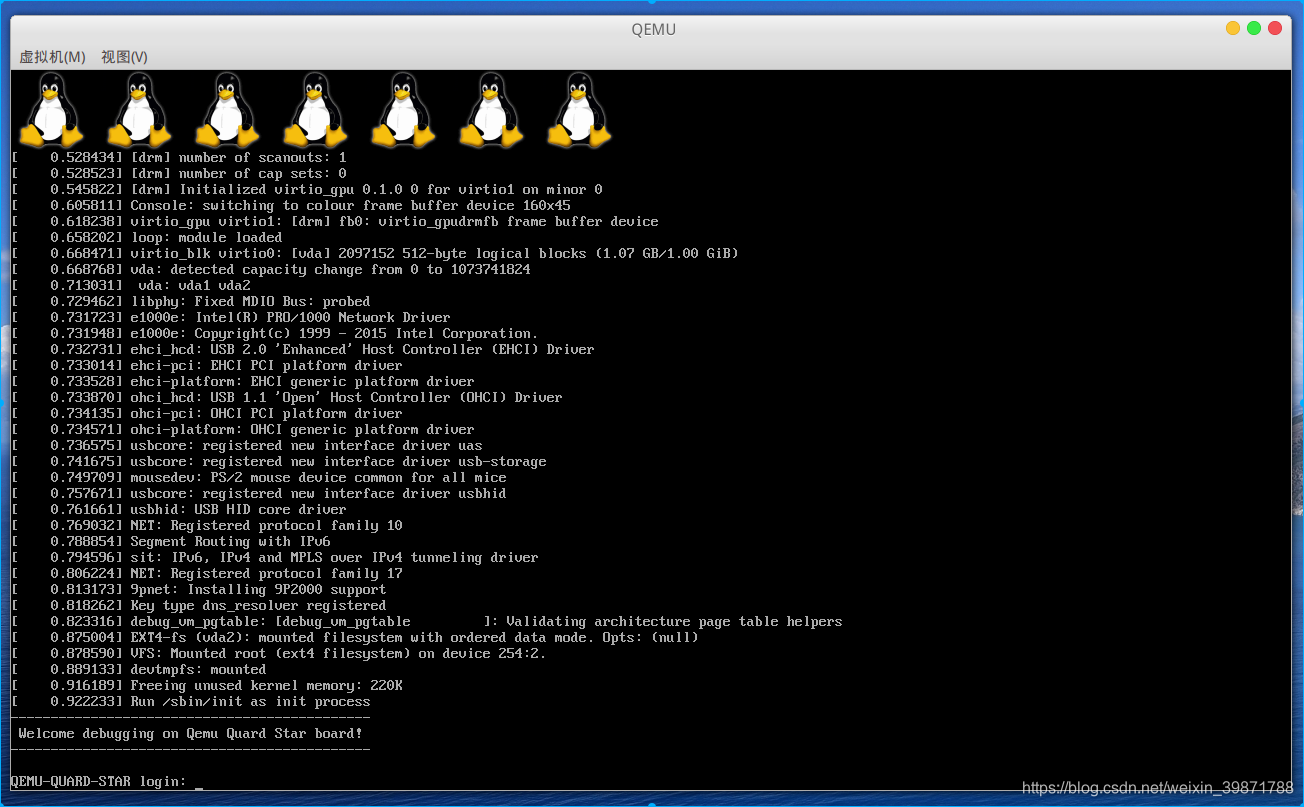Click 'Freeing unused kernel memory: 220K' line
Viewport: 1304px width, 807px height.
[207, 685]
